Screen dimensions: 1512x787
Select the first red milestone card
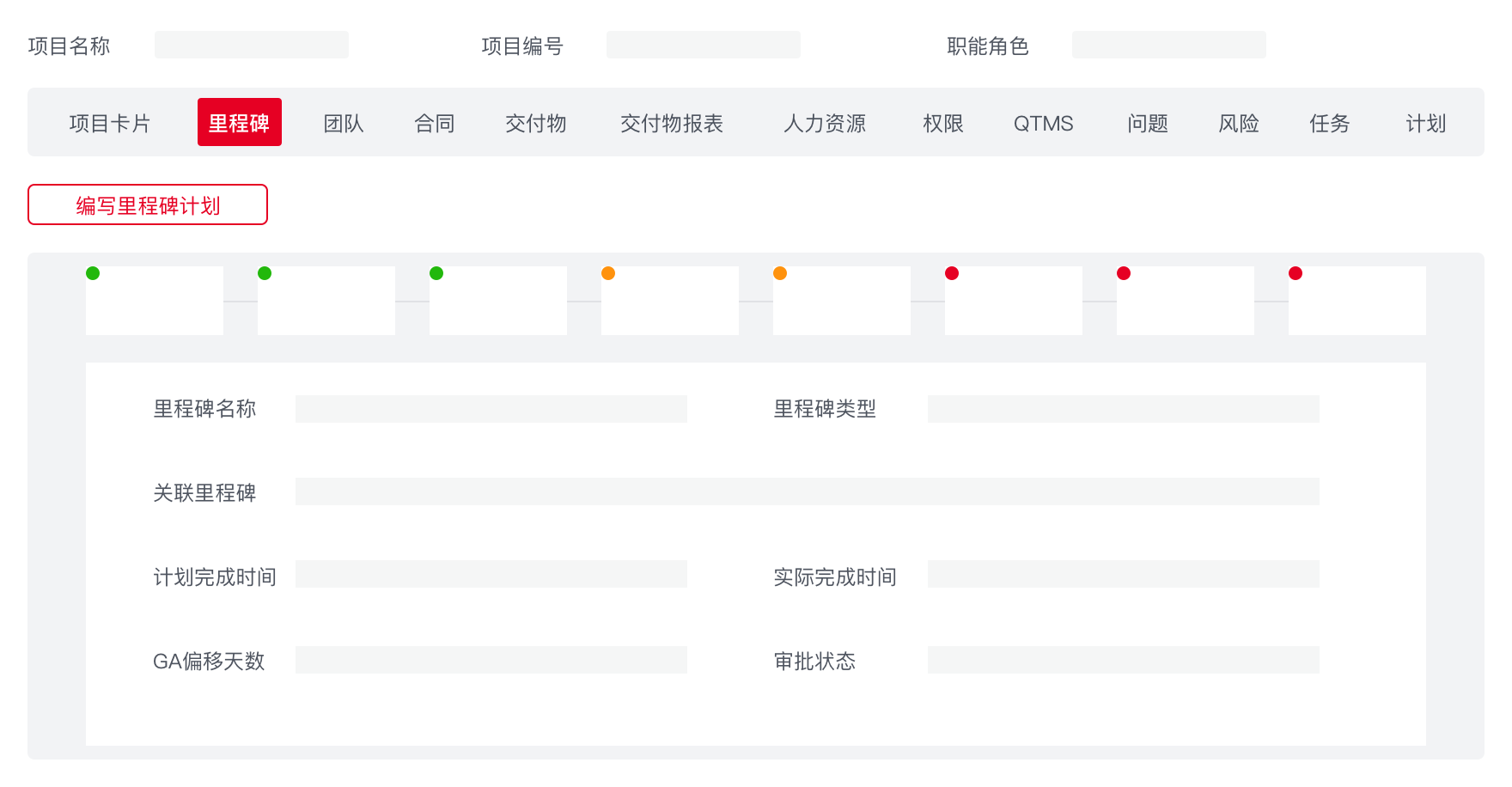(1014, 301)
